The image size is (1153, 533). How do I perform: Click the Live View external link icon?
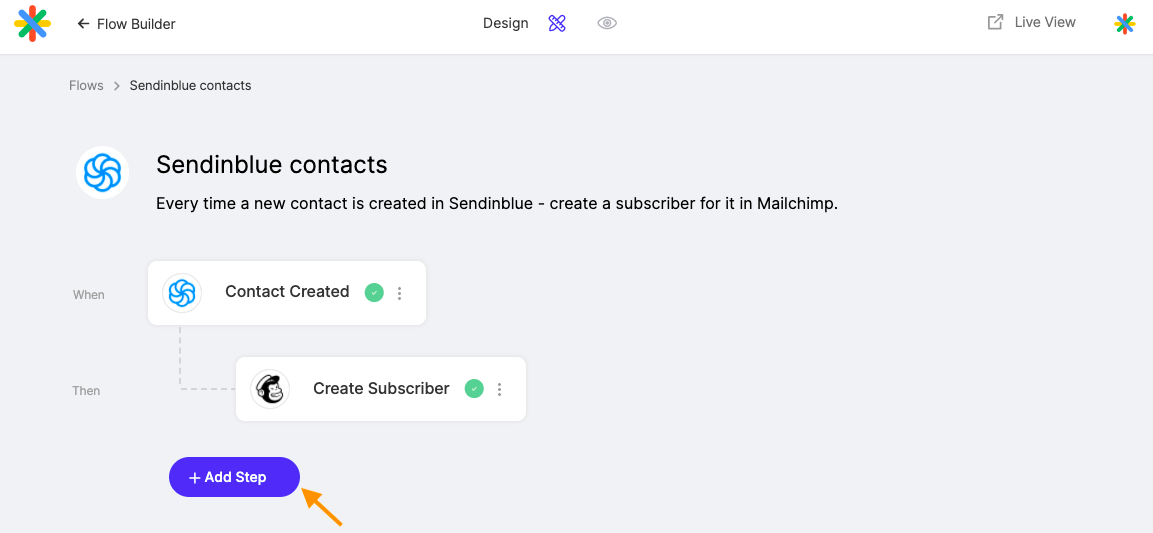[995, 22]
